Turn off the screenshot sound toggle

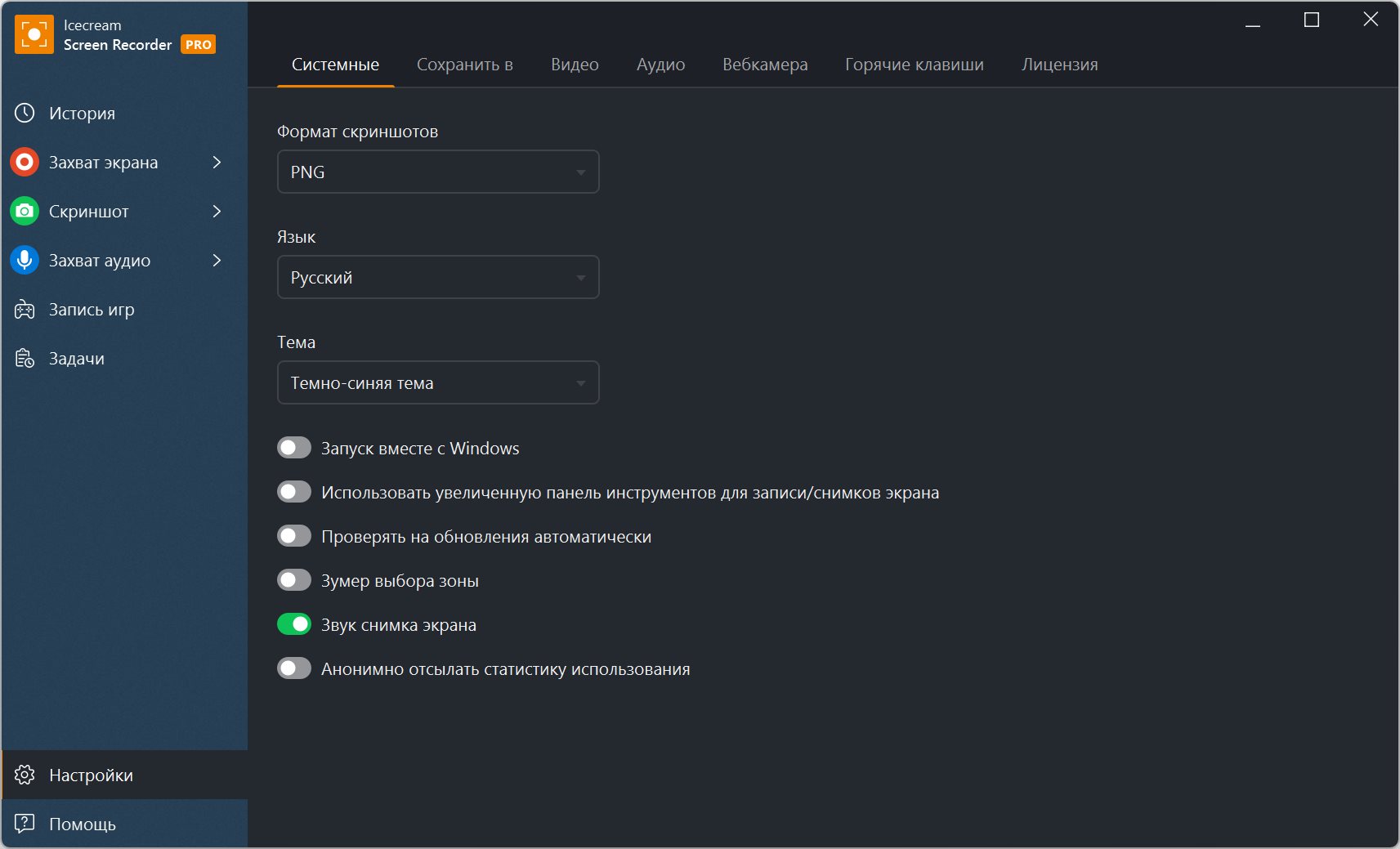294,624
